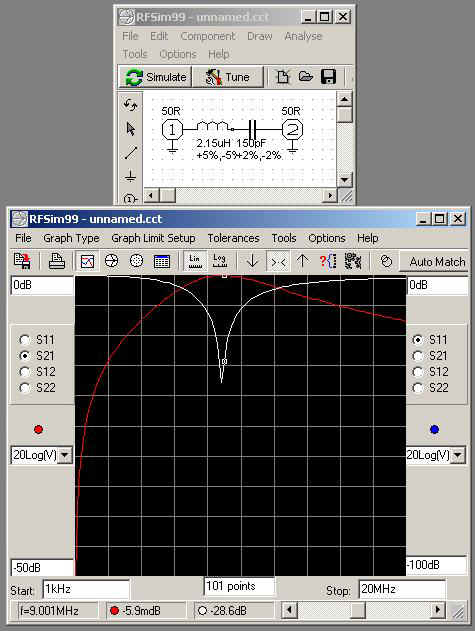The height and width of the screenshot is (631, 475).
Task: Click the blue trace color dot
Action: click(x=434, y=429)
